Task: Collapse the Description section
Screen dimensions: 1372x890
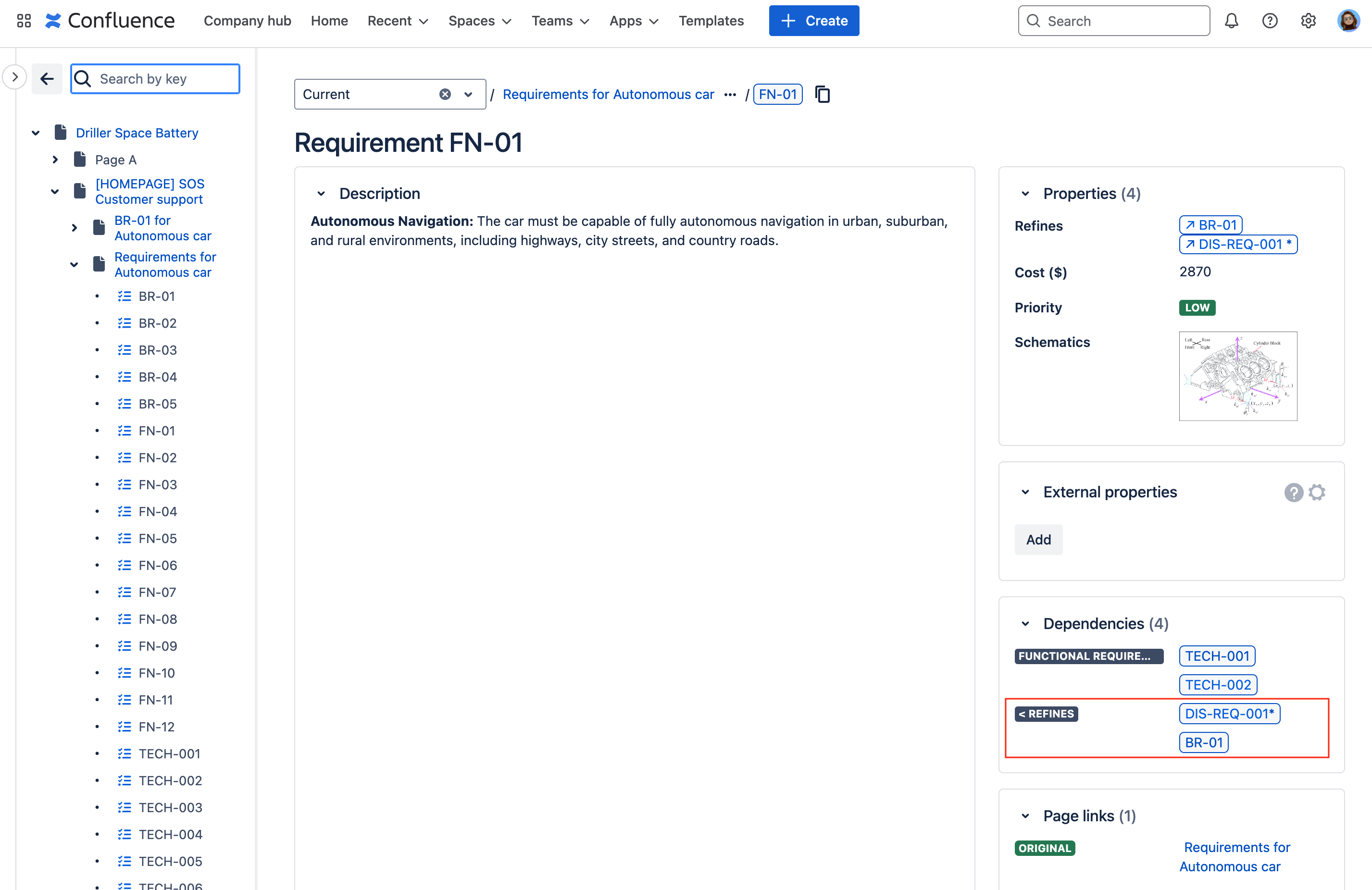Action: click(321, 193)
